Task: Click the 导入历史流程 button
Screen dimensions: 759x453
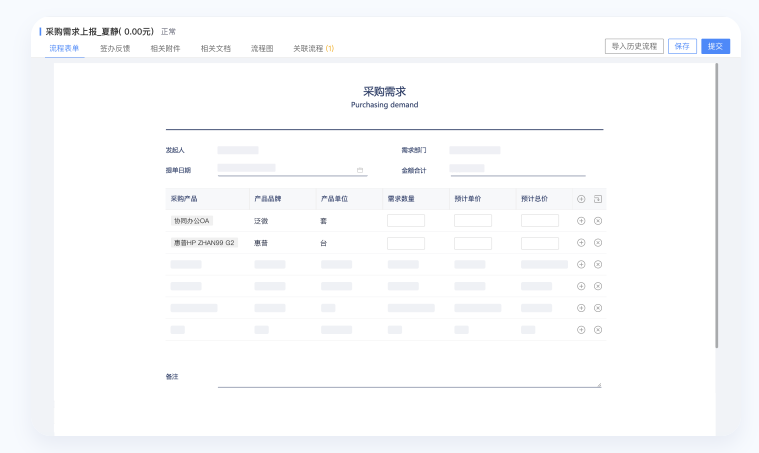Action: coord(634,46)
